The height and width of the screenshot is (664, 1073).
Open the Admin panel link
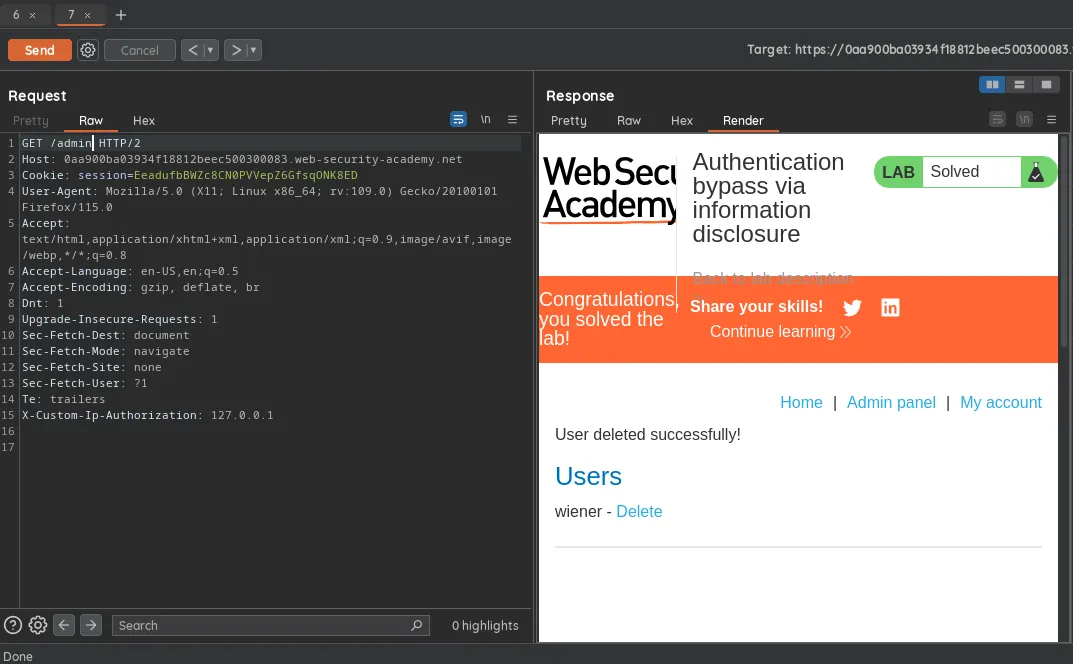[x=891, y=403]
